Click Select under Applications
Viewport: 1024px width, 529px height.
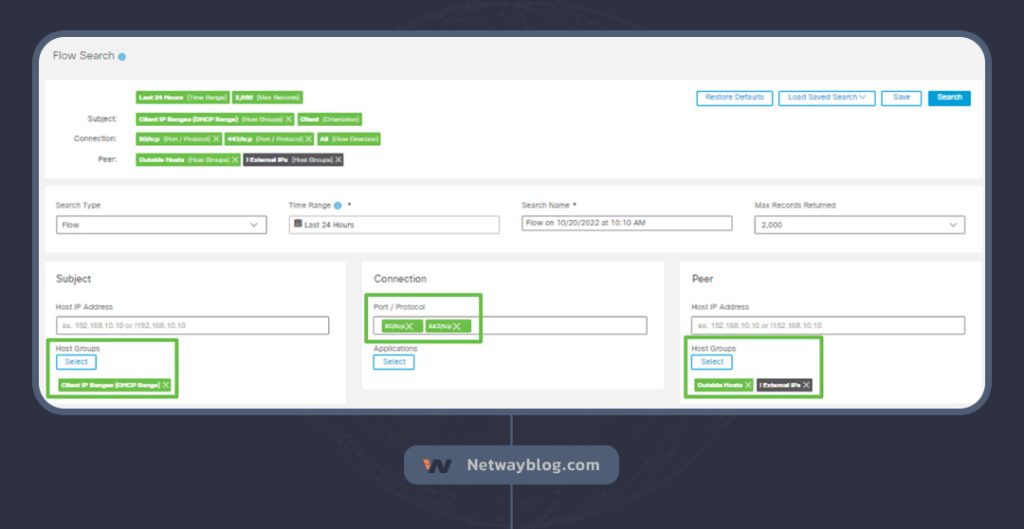point(394,362)
